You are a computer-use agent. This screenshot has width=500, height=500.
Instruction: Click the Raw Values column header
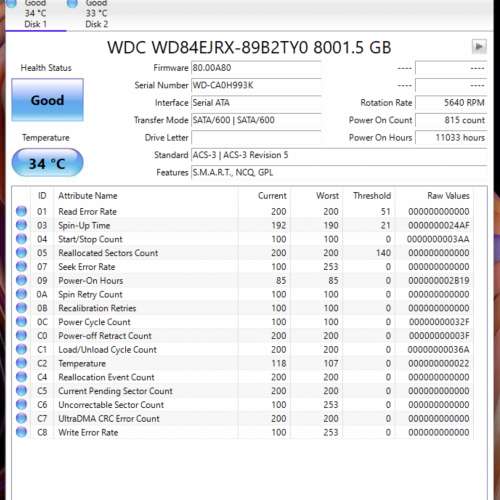448,196
